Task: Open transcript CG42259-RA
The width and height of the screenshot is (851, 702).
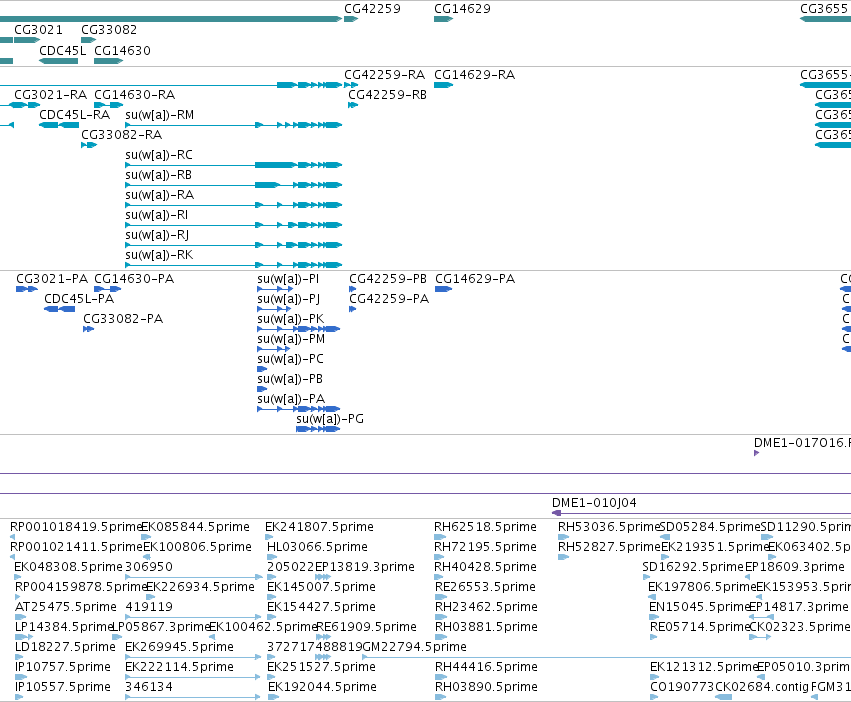Action: [x=385, y=74]
